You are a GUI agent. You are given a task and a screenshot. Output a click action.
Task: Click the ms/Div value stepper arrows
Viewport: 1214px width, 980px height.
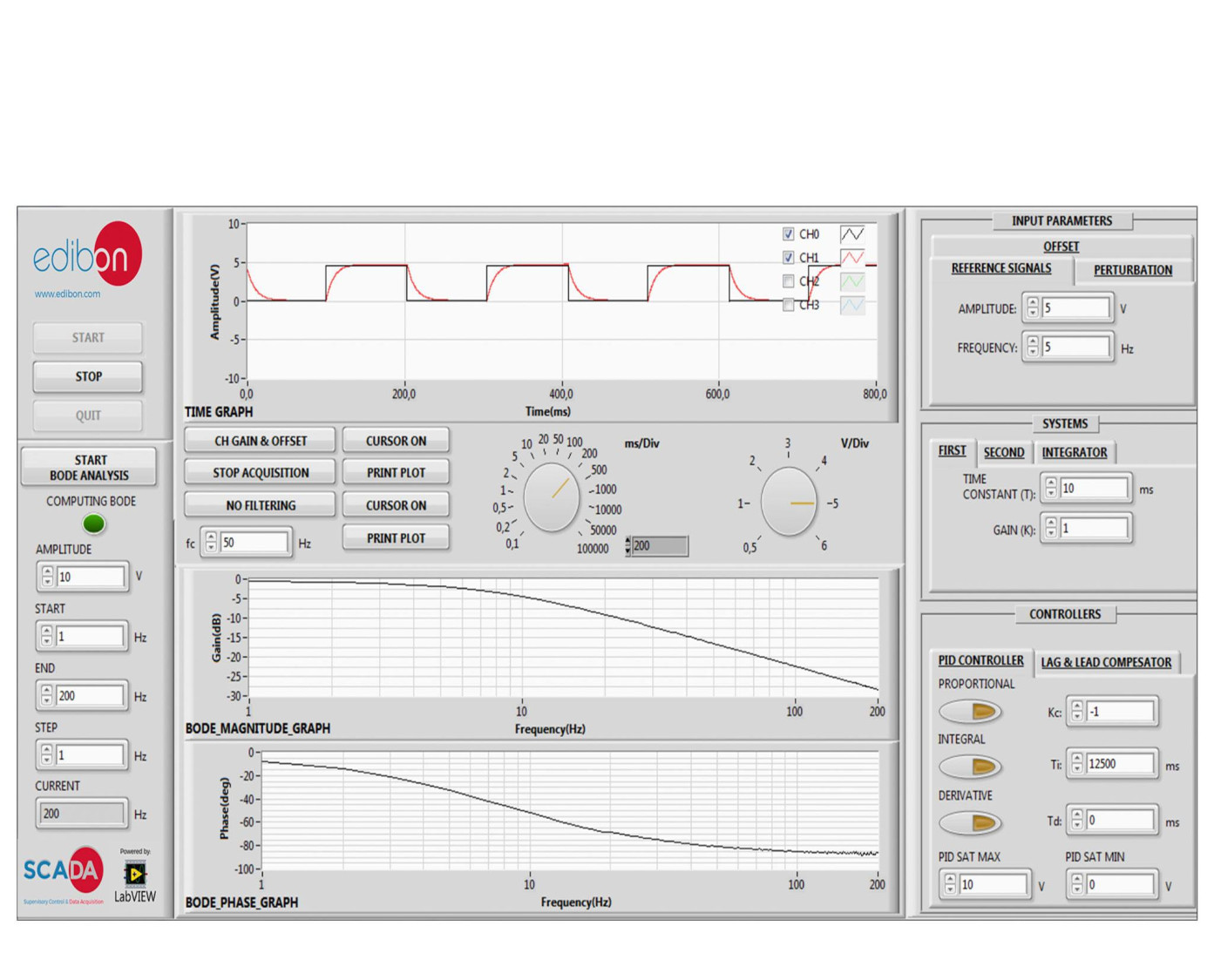pyautogui.click(x=627, y=546)
